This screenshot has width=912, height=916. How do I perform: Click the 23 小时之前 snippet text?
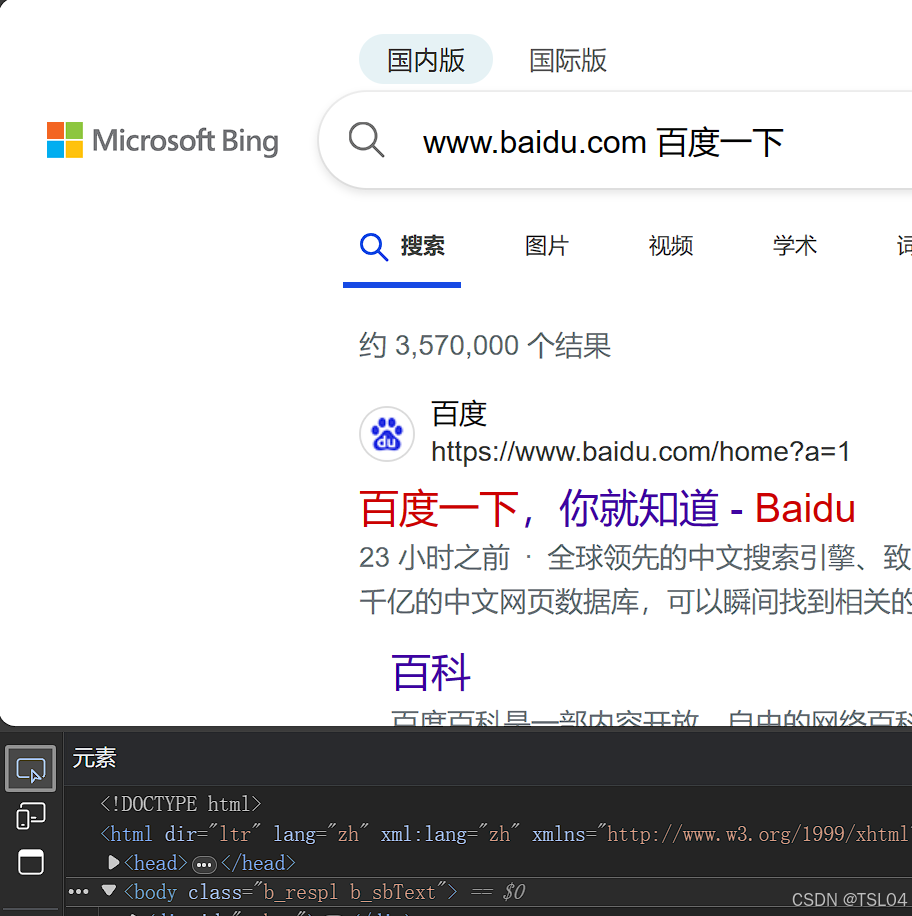tap(434, 557)
